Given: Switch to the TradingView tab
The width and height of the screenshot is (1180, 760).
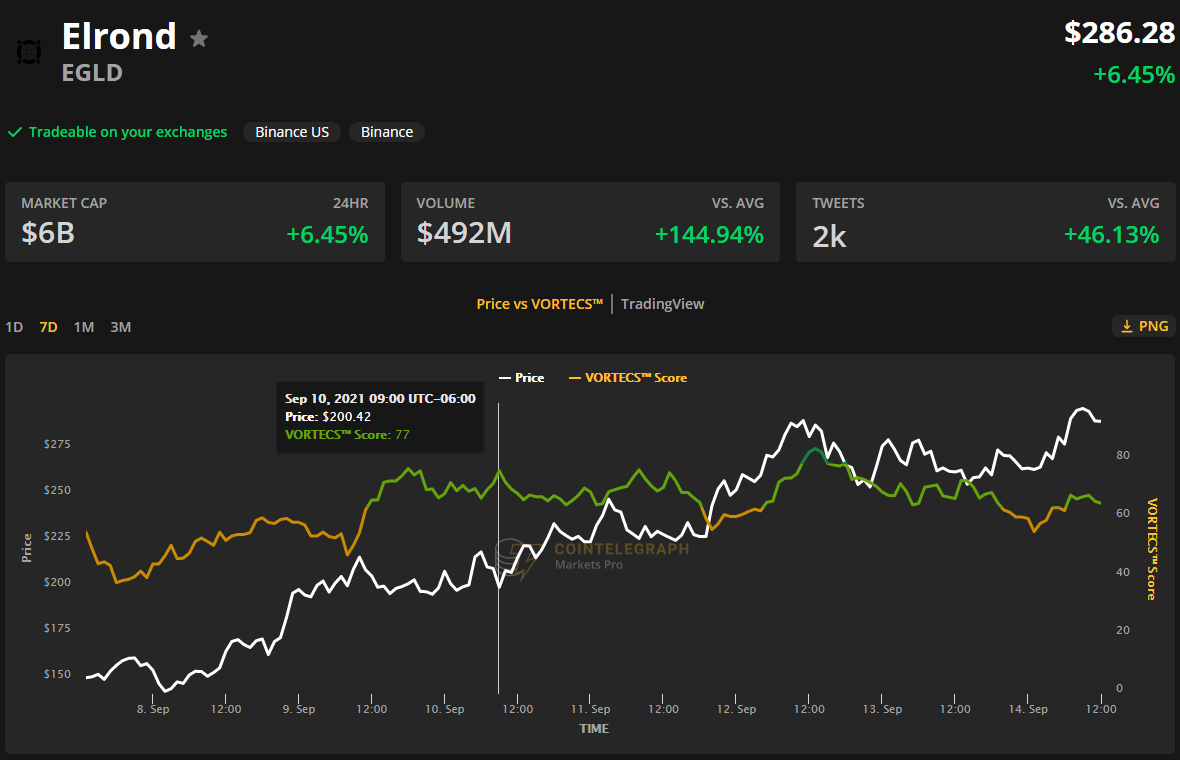Looking at the screenshot, I should pyautogui.click(x=662, y=304).
